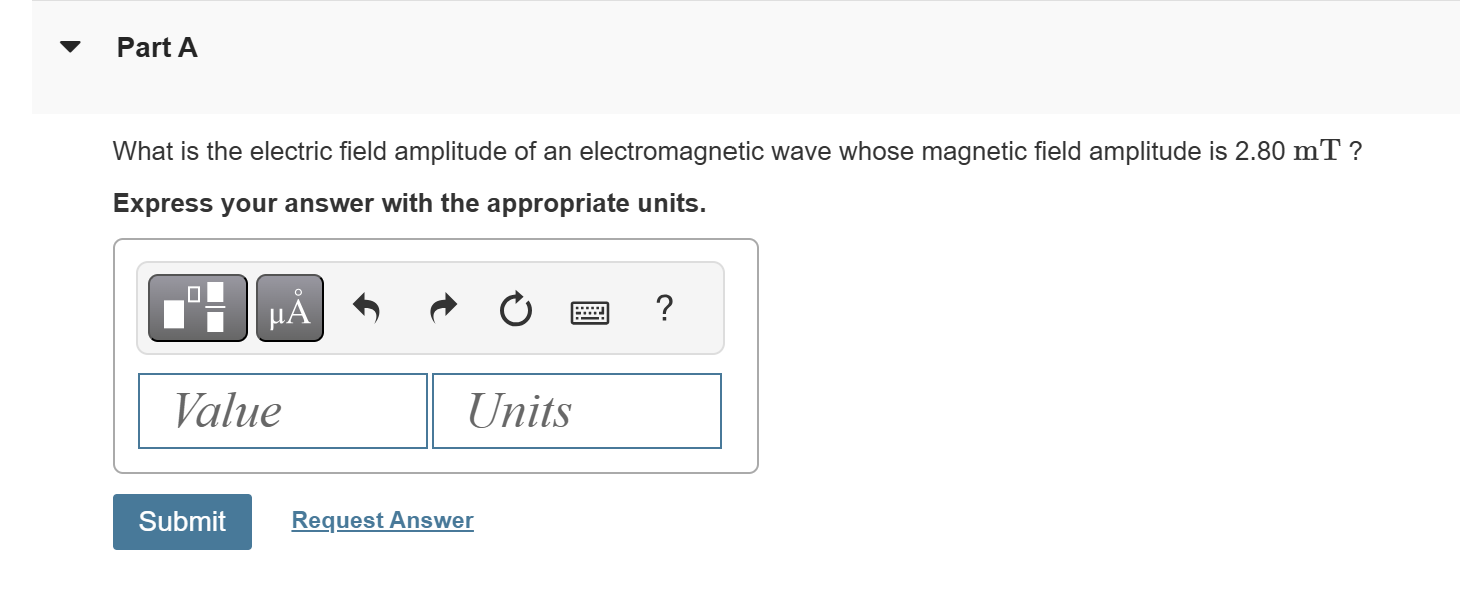1460x592 pixels.
Task: Insert a unit symbol via μÅ button
Action: point(289,308)
